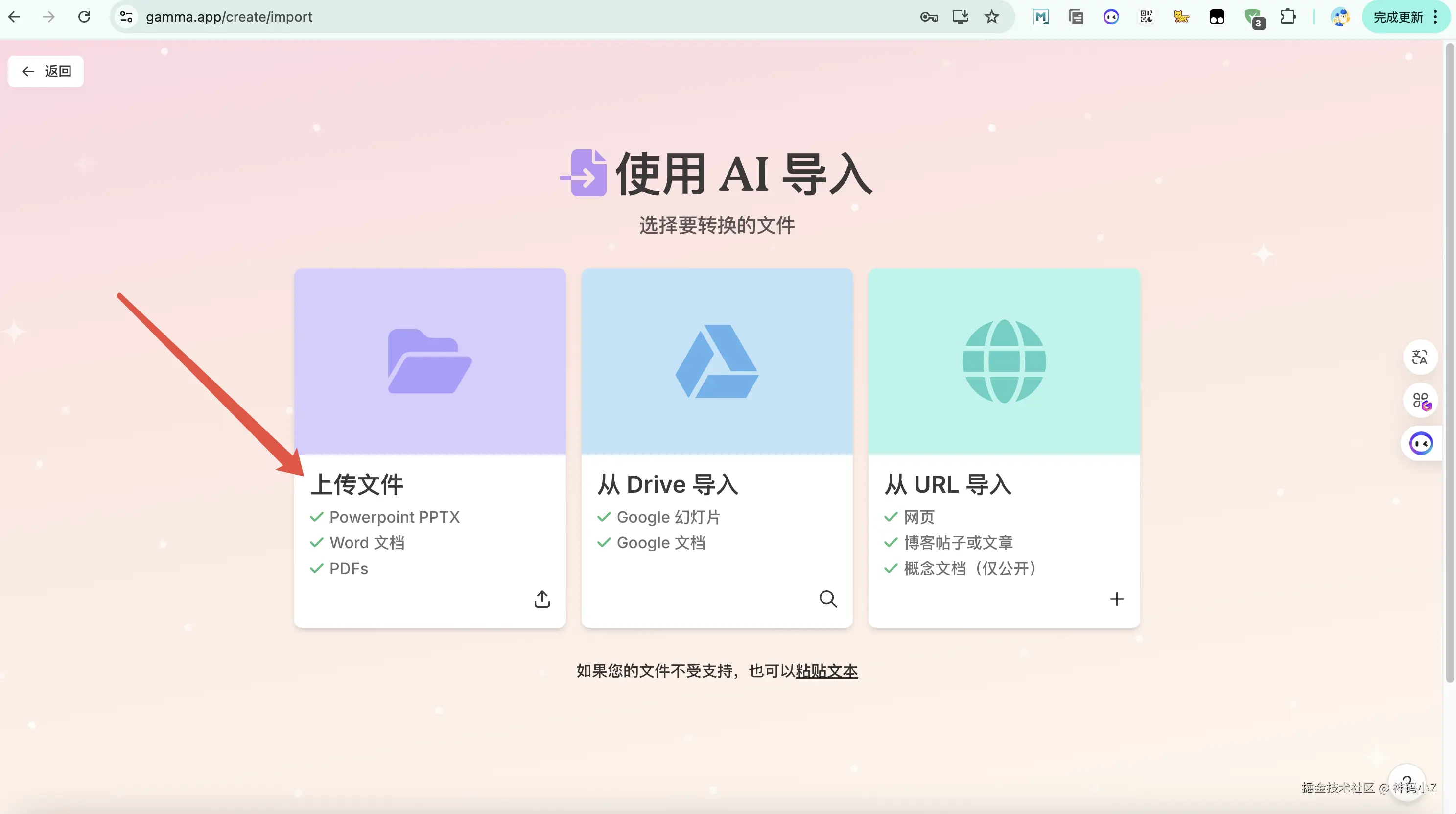Click the Google Drive triangle icon
The image size is (1456, 814).
[717, 361]
